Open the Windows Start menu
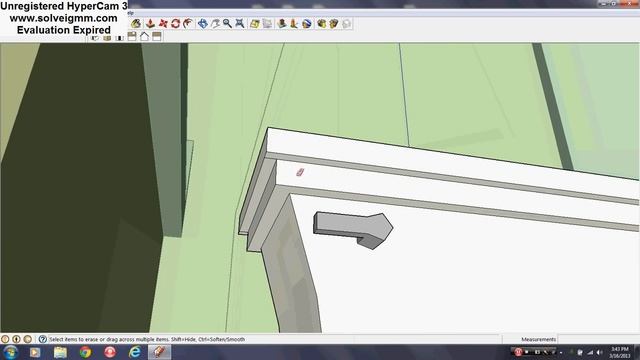This screenshot has width=640, height=360. [x=10, y=352]
